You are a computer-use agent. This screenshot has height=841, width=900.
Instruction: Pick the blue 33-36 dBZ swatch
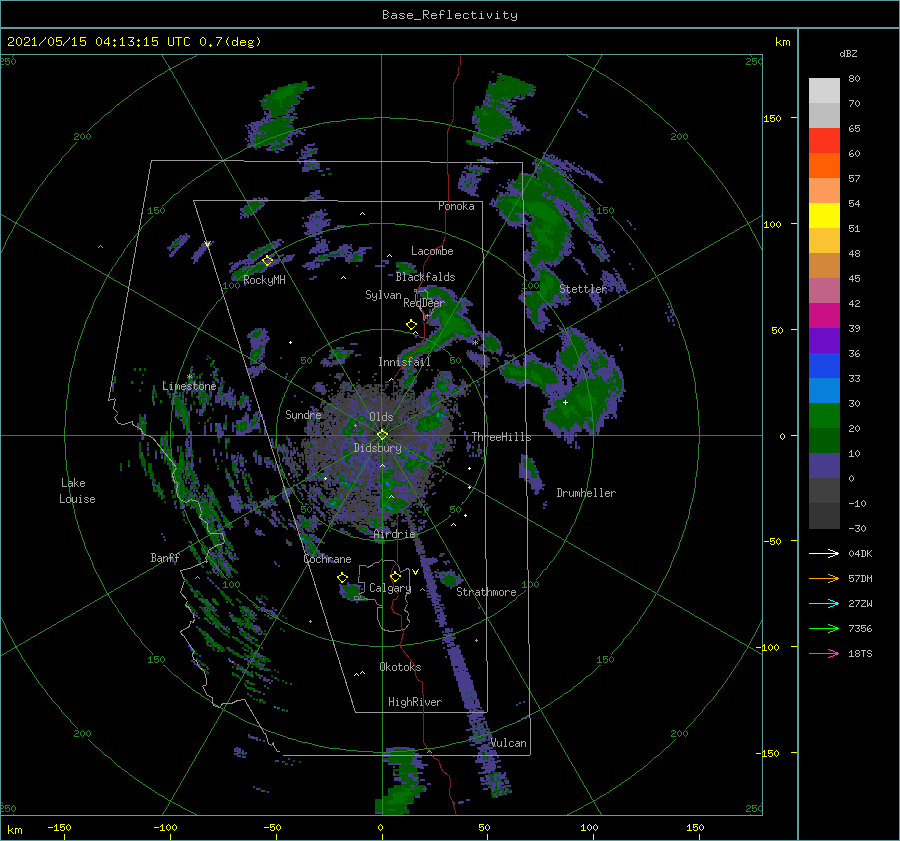824,365
